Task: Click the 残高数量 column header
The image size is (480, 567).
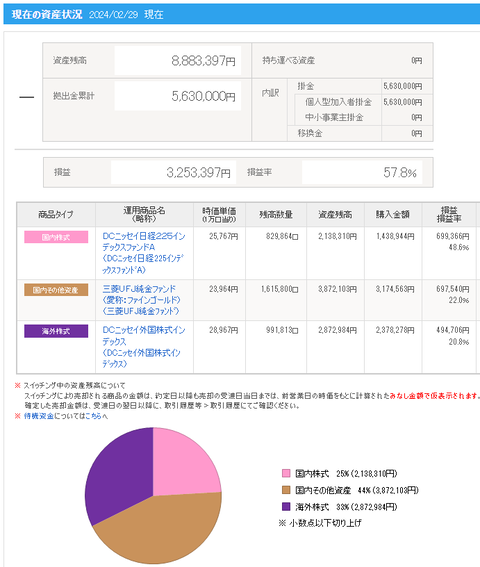Action: pyautogui.click(x=276, y=214)
